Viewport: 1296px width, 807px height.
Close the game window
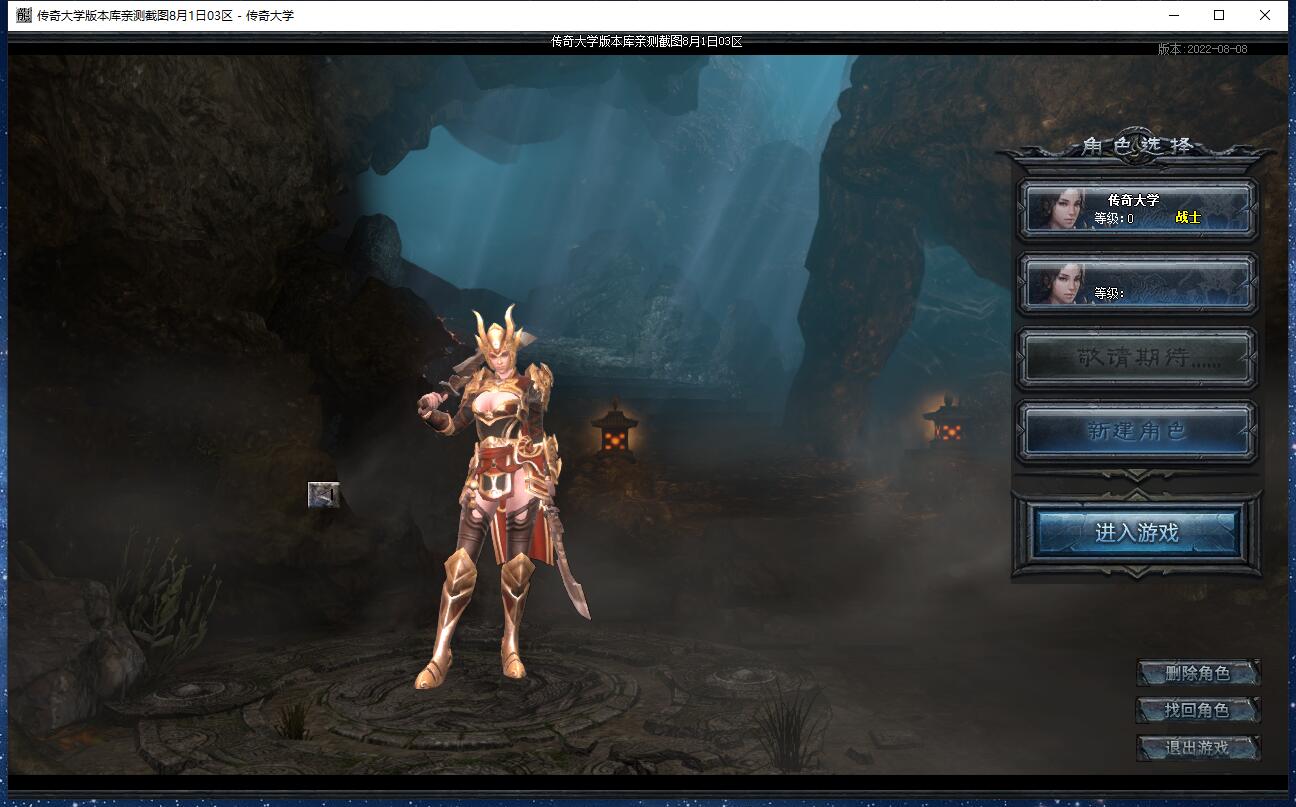click(1265, 15)
